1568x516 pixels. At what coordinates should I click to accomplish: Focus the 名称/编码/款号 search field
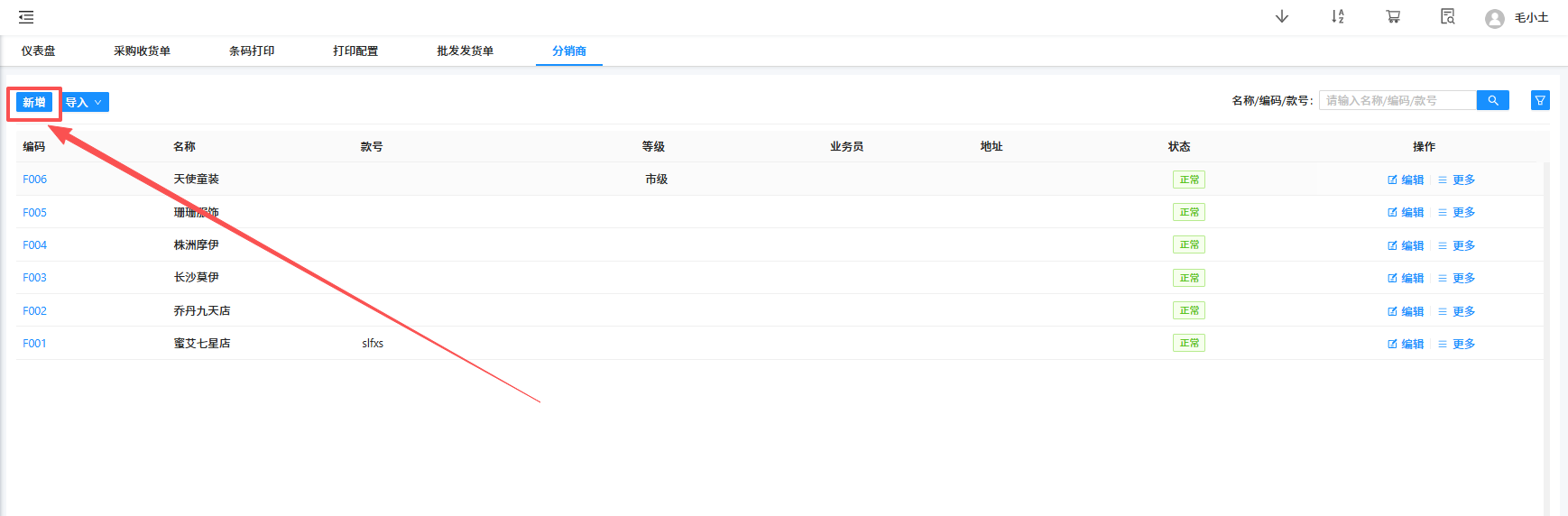(x=1397, y=100)
